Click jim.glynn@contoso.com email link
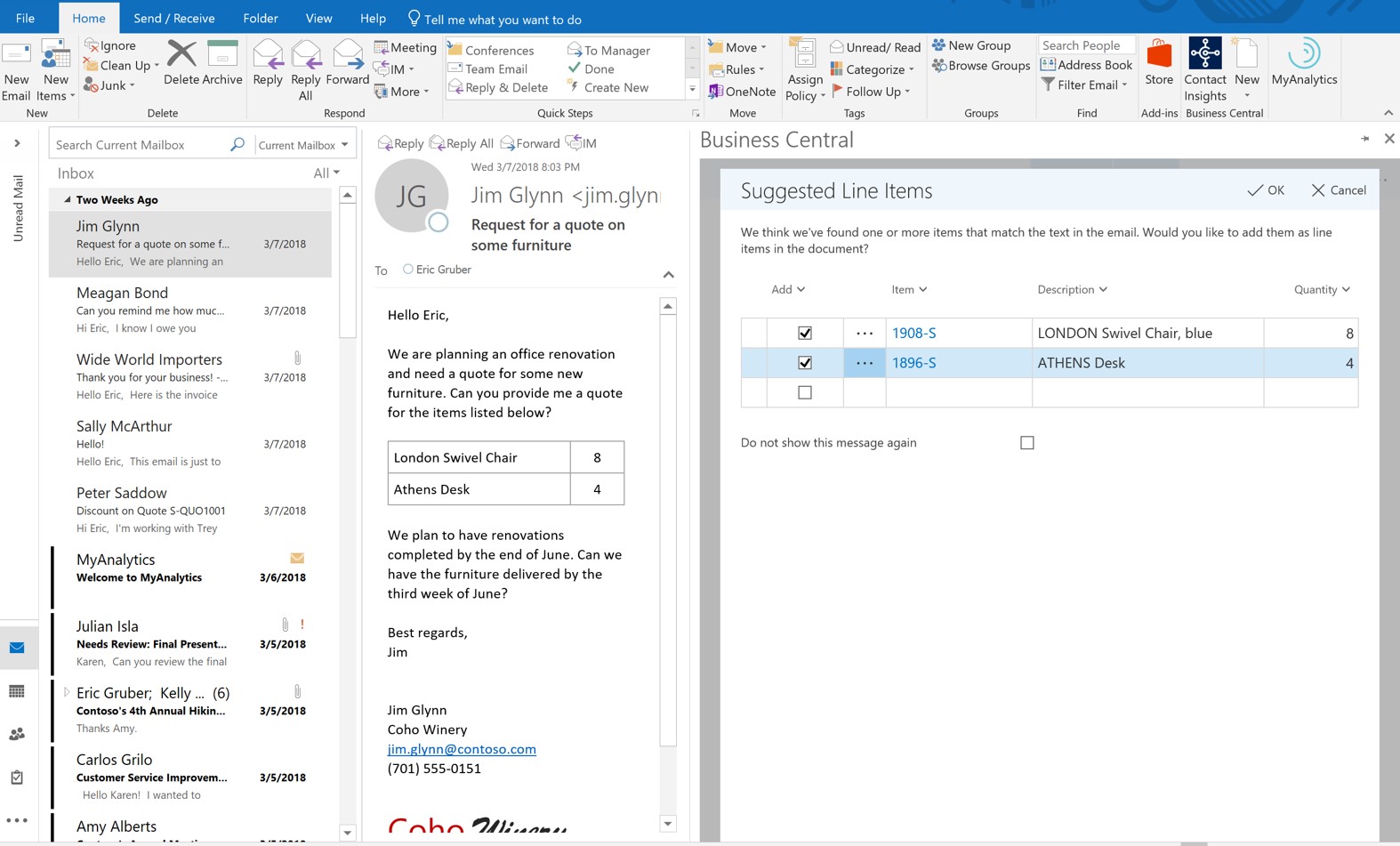 (462, 749)
